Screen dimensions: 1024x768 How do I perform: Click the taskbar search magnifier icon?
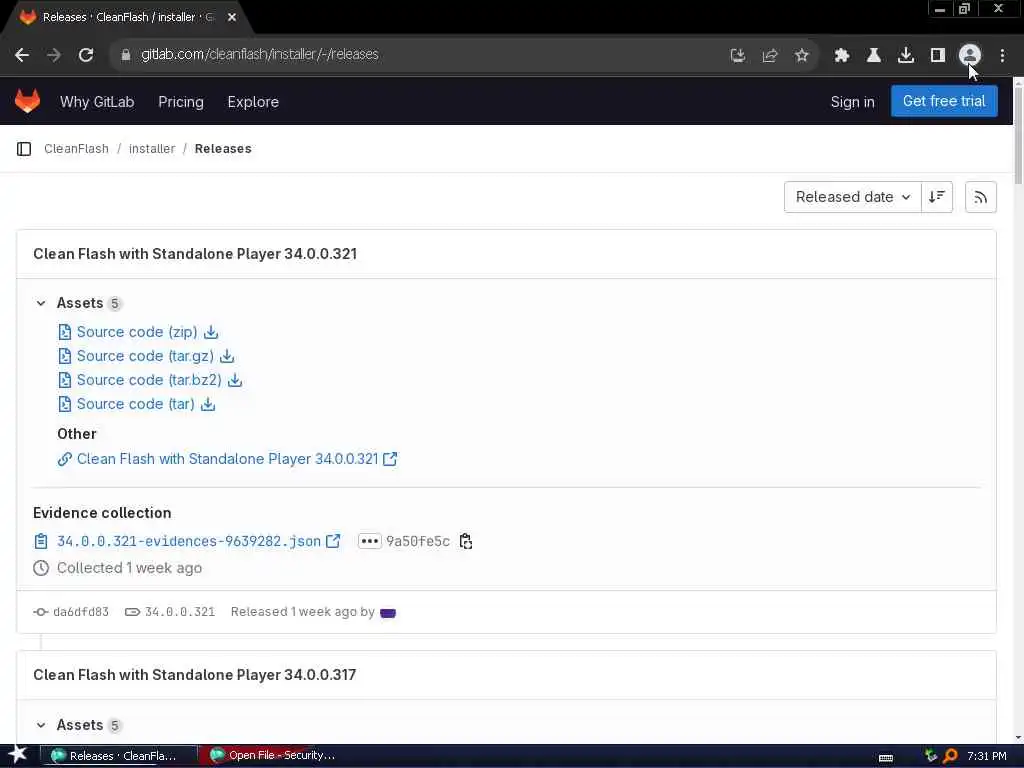coord(950,756)
